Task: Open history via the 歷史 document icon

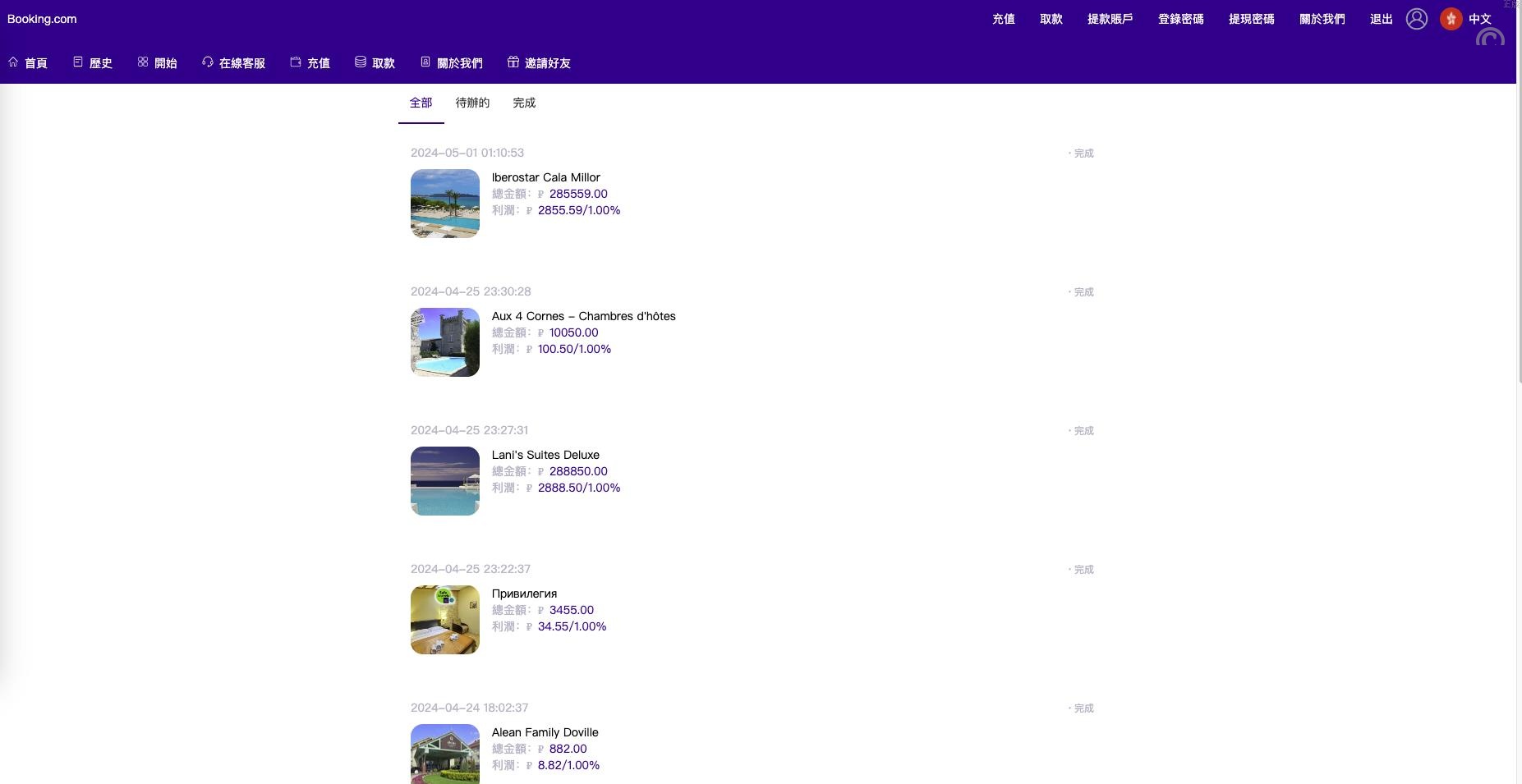Action: tap(78, 62)
